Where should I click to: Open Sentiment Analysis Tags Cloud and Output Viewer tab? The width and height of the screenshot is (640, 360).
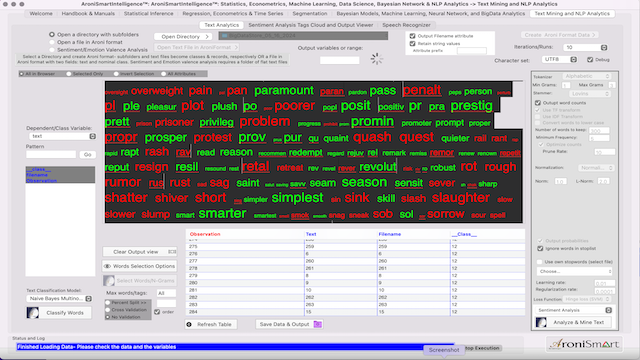(311, 25)
